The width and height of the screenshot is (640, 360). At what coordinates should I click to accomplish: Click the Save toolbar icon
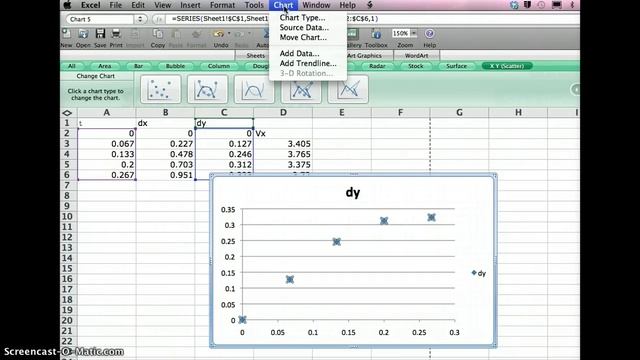click(x=100, y=34)
